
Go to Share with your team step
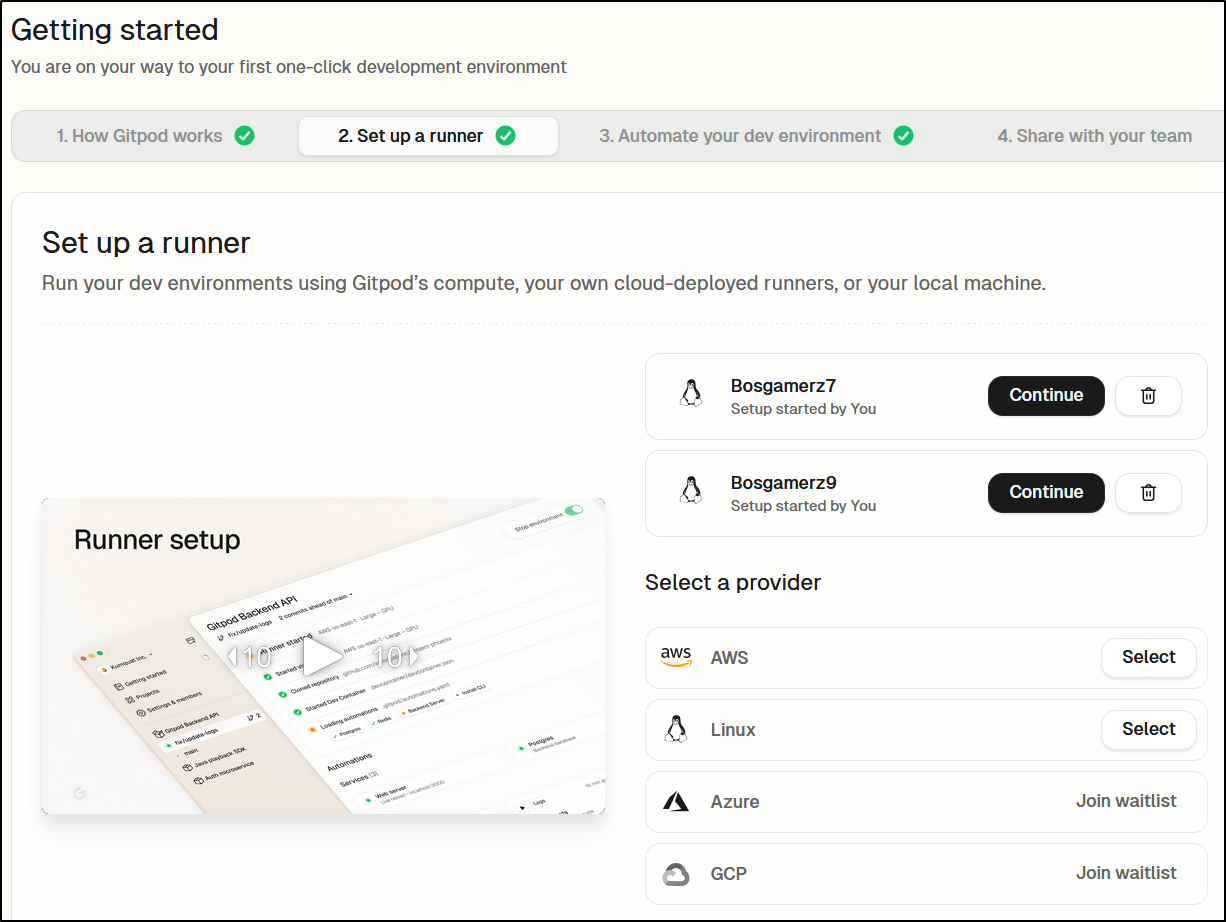pos(1094,136)
